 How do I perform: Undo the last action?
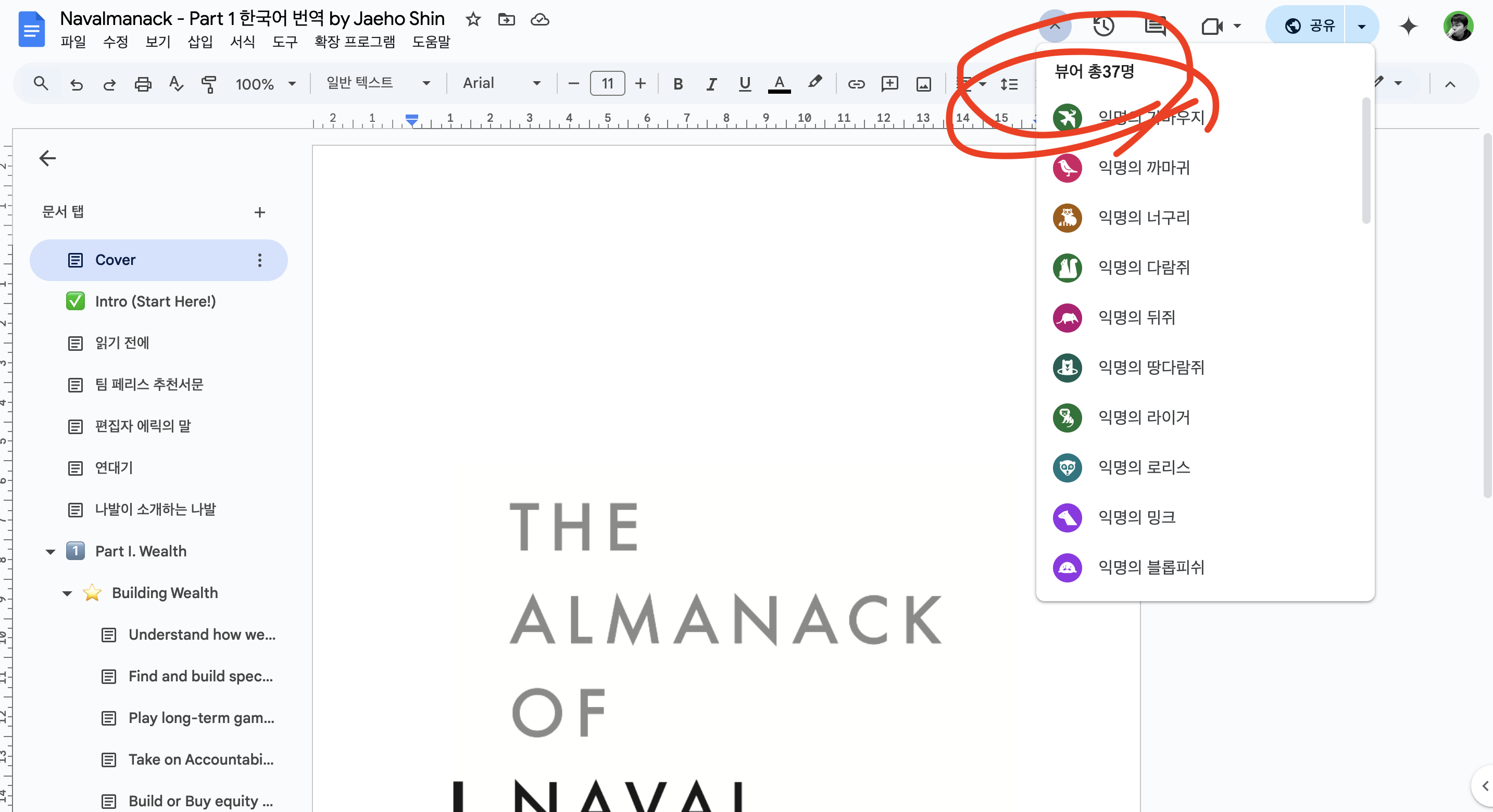coord(76,84)
